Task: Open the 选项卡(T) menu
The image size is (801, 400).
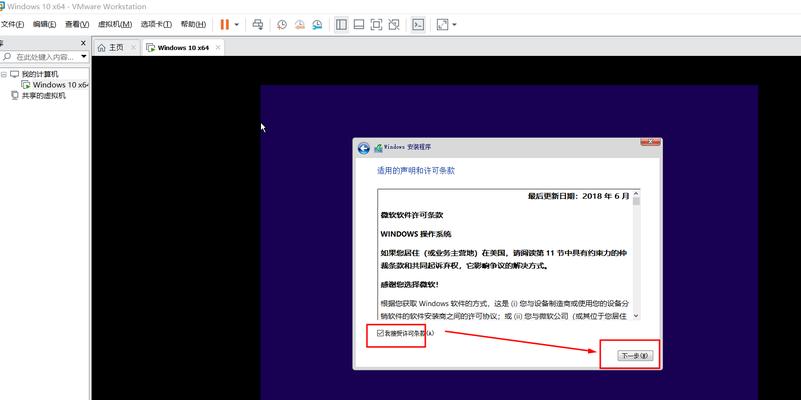Action: [156, 25]
